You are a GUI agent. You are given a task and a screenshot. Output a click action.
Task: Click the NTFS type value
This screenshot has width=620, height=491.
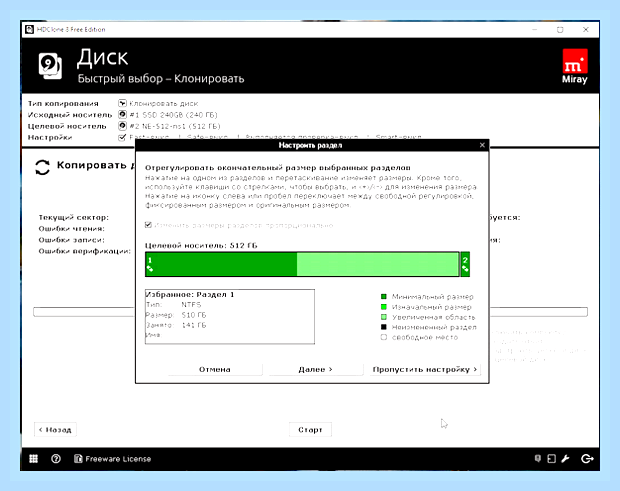point(191,305)
